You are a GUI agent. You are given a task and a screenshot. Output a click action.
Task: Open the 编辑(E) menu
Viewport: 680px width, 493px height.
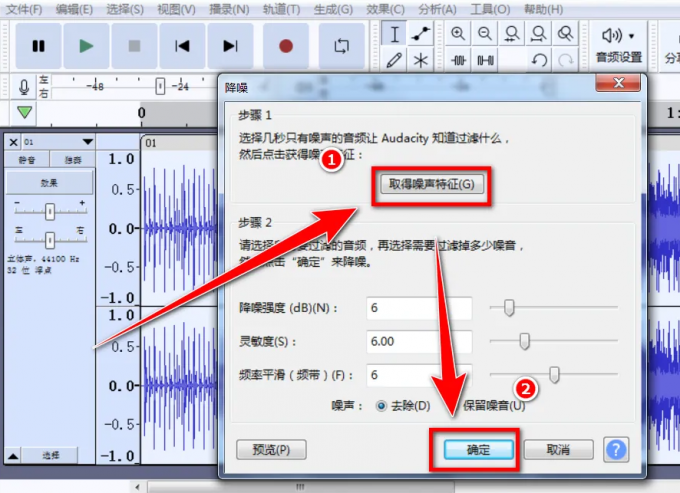[74, 9]
